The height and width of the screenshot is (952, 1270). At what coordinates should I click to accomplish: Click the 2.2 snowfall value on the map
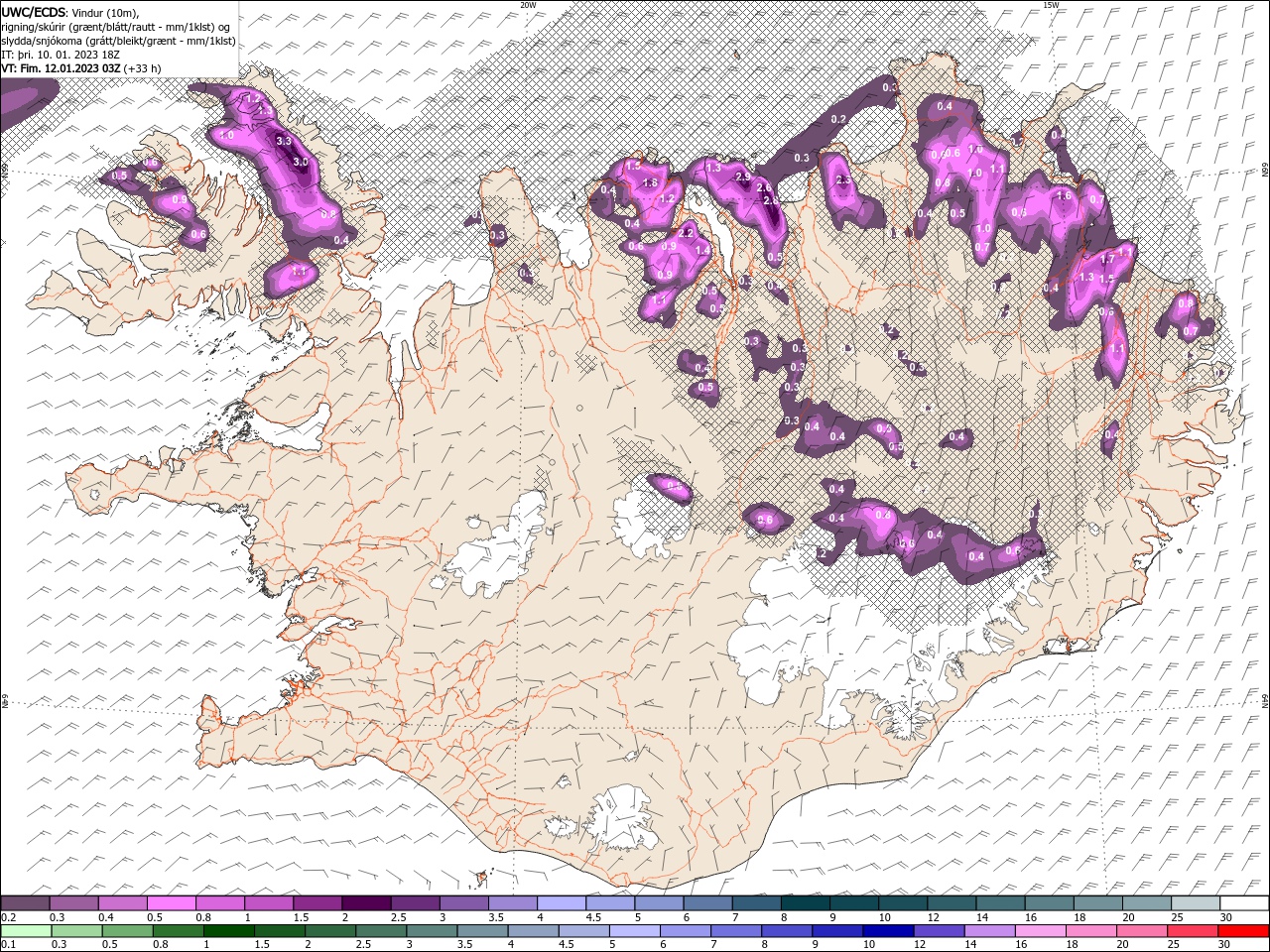[686, 233]
